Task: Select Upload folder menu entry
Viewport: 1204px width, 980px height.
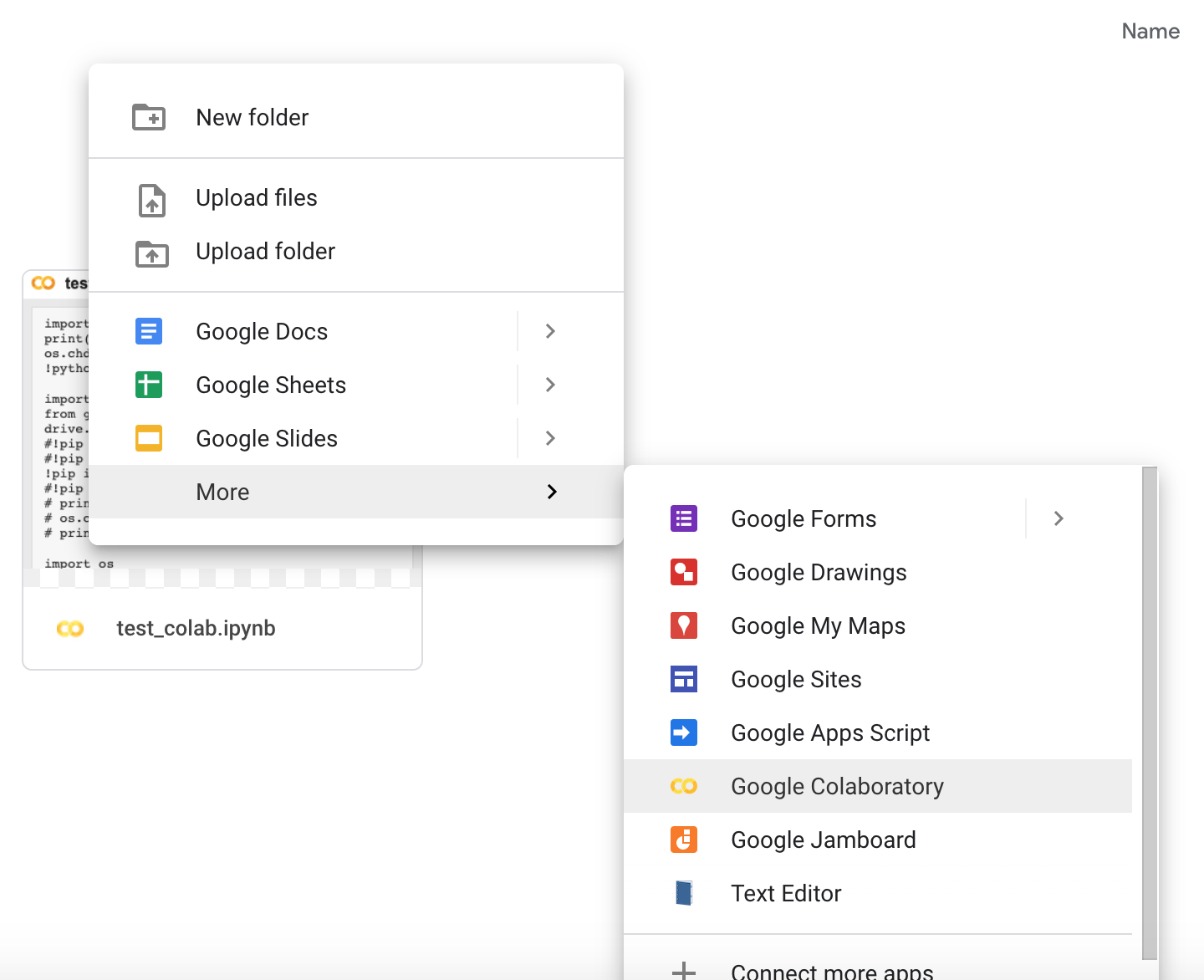Action: (356, 251)
